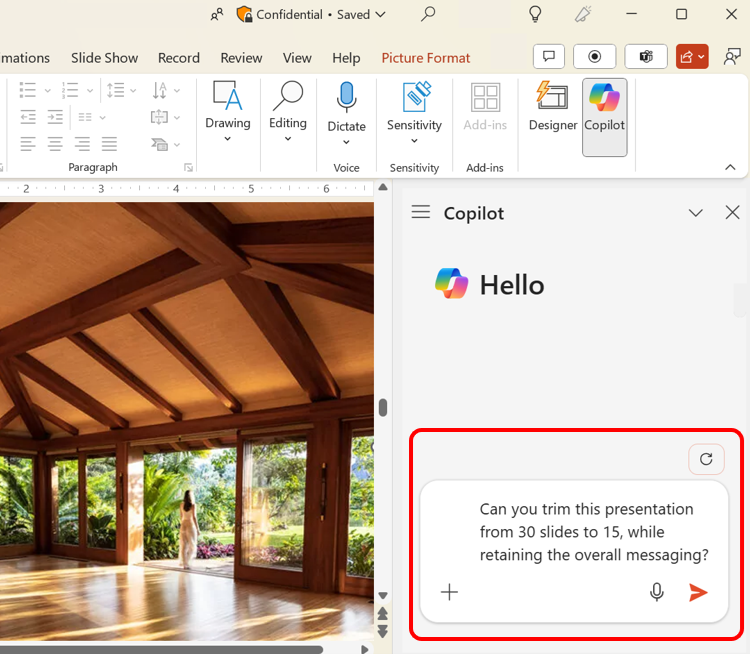Click the vertical scrollbar thumb beside slide
The width and height of the screenshot is (750, 654).
(x=383, y=408)
